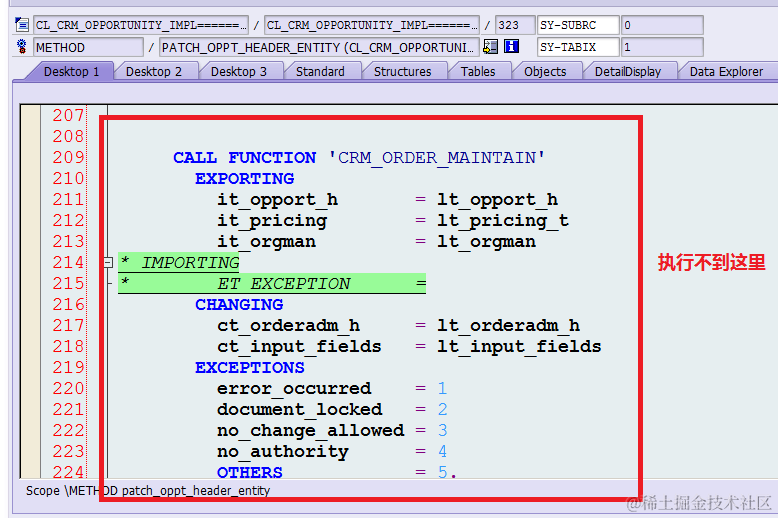Viewport: 778px width, 518px height.
Task: Collapse the comment block at line 214
Action: tap(108, 262)
